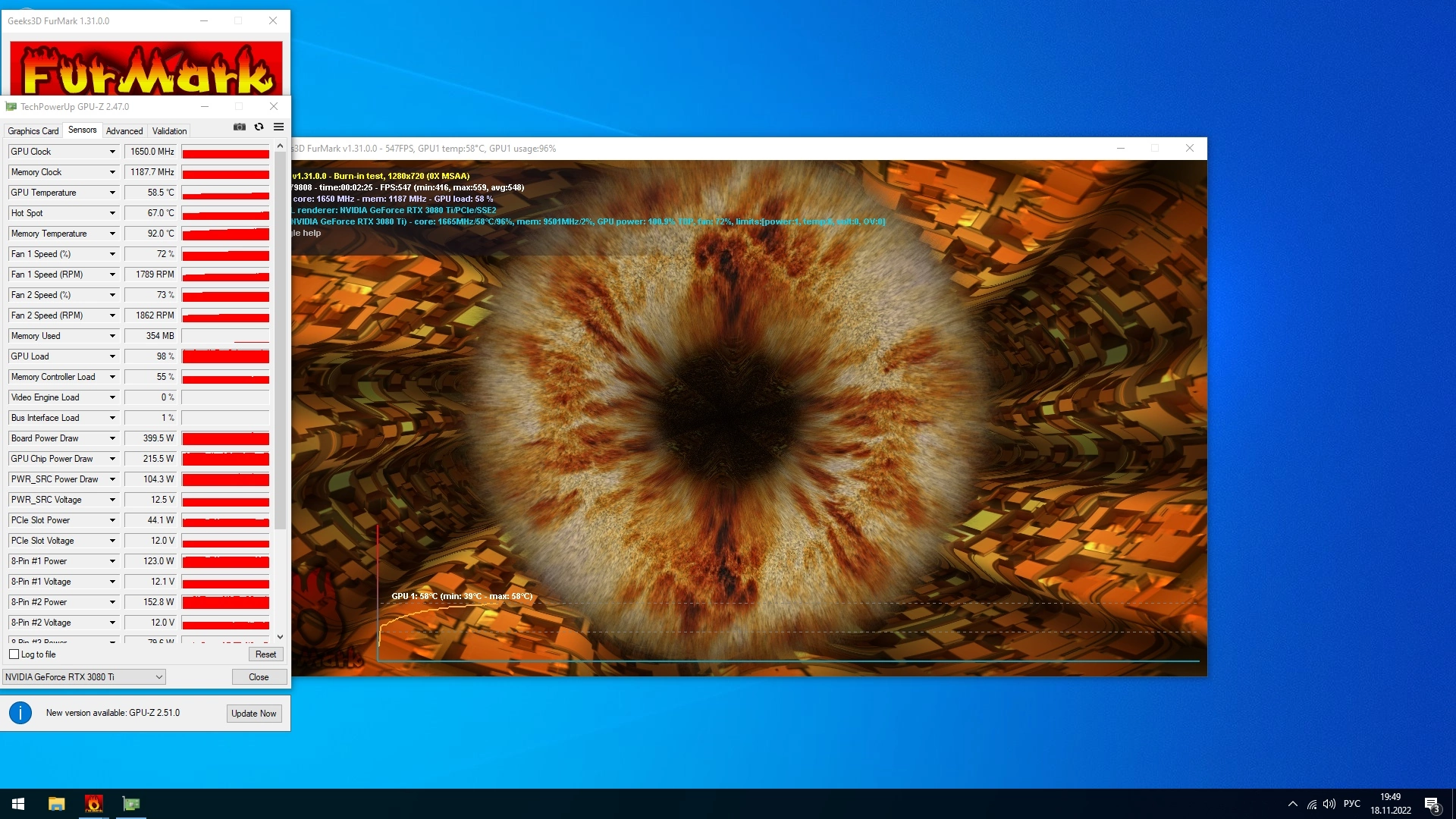Screen dimensions: 1456x819
Task: Open volume icon in system tray
Action: pyautogui.click(x=1329, y=804)
